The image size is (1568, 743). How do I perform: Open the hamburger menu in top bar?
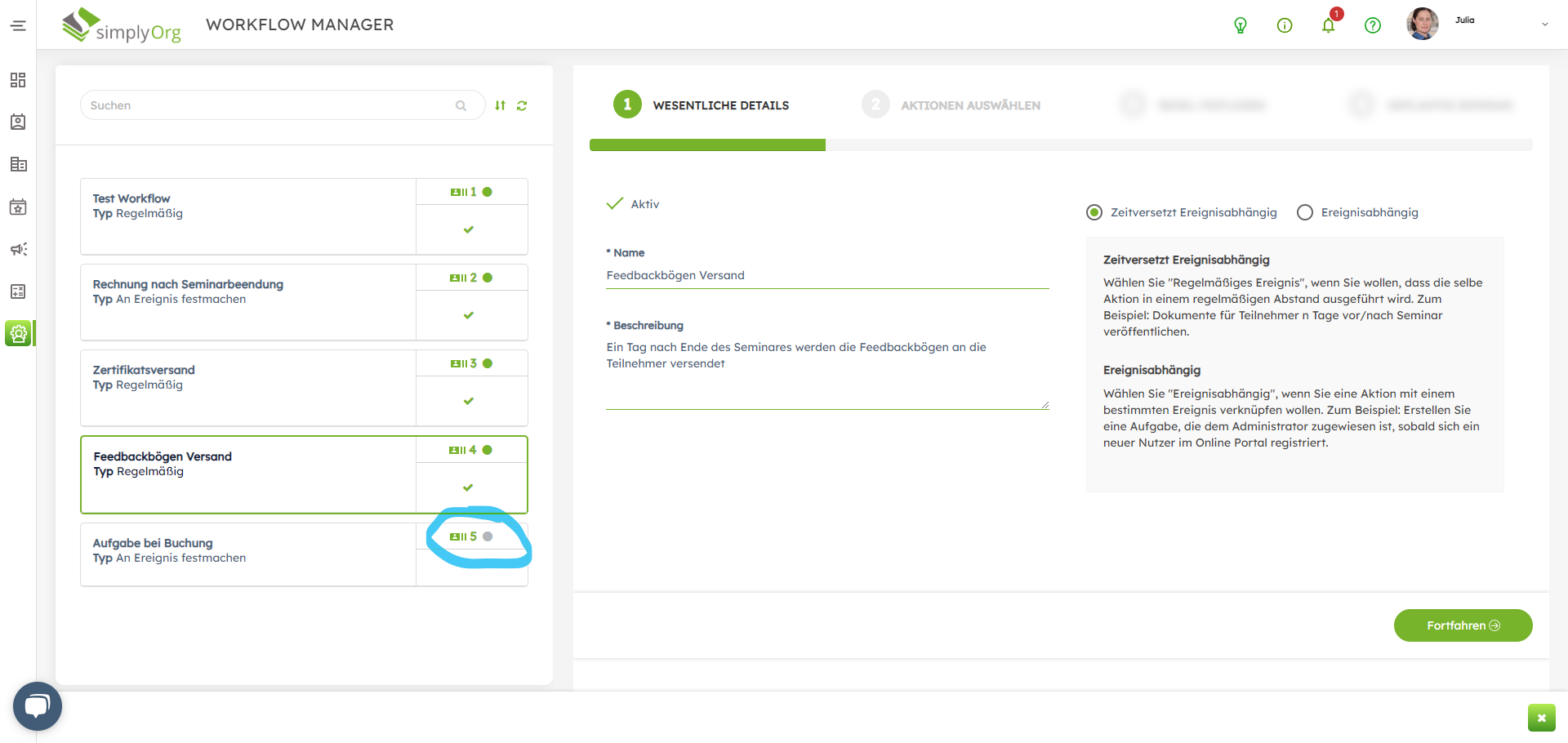point(18,26)
